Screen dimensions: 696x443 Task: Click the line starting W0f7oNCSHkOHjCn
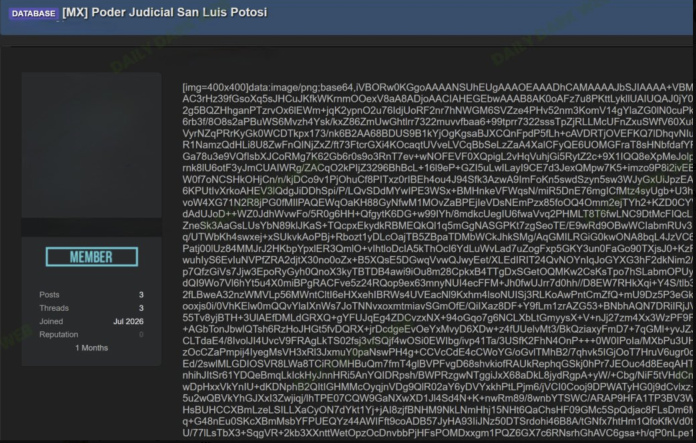point(437,180)
